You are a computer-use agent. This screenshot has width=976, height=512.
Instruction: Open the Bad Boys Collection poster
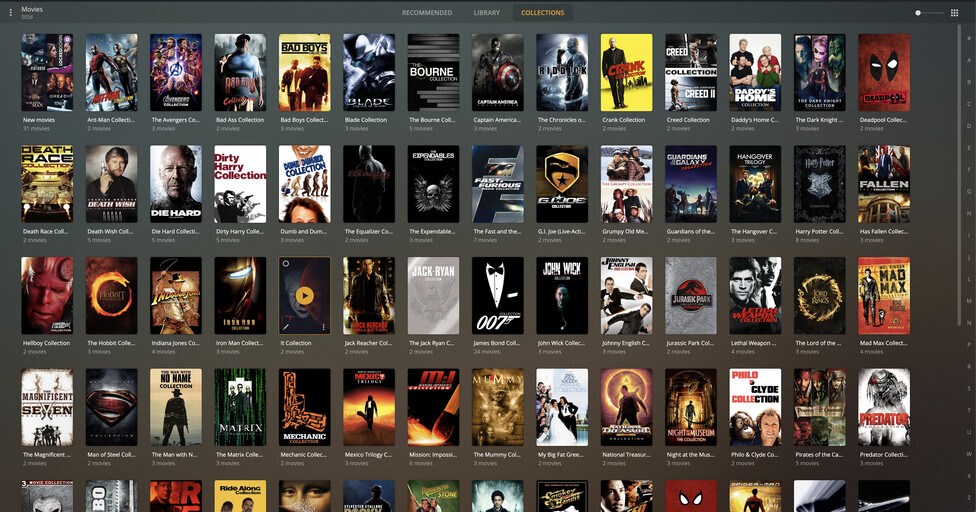click(x=304, y=73)
